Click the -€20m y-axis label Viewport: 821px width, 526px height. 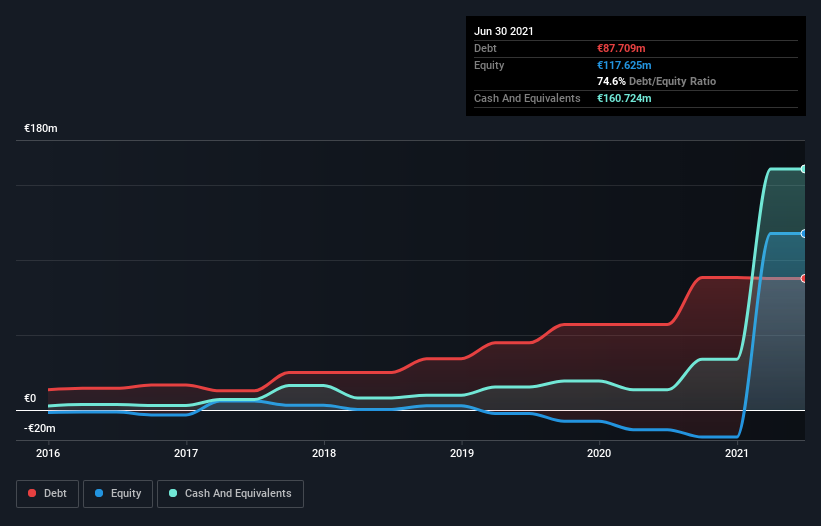point(40,428)
